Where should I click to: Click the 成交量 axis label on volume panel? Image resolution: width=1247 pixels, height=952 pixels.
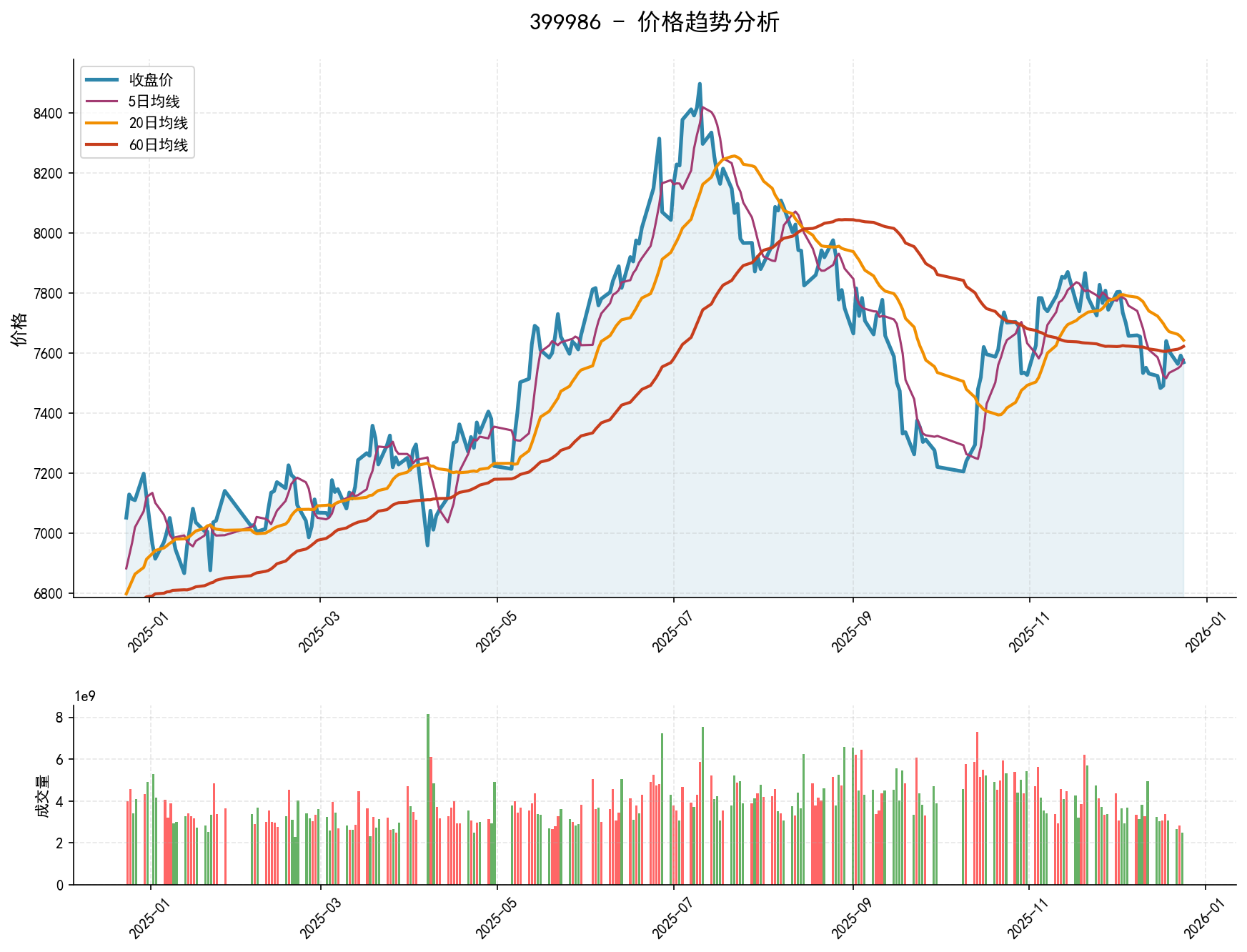pyautogui.click(x=43, y=797)
